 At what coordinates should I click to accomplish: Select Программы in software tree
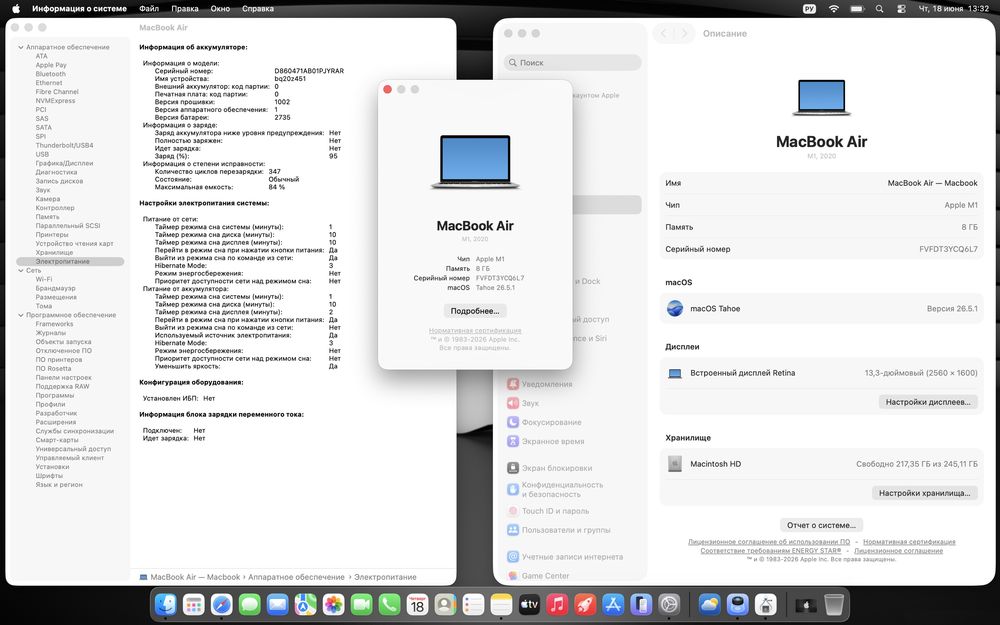click(x=55, y=395)
